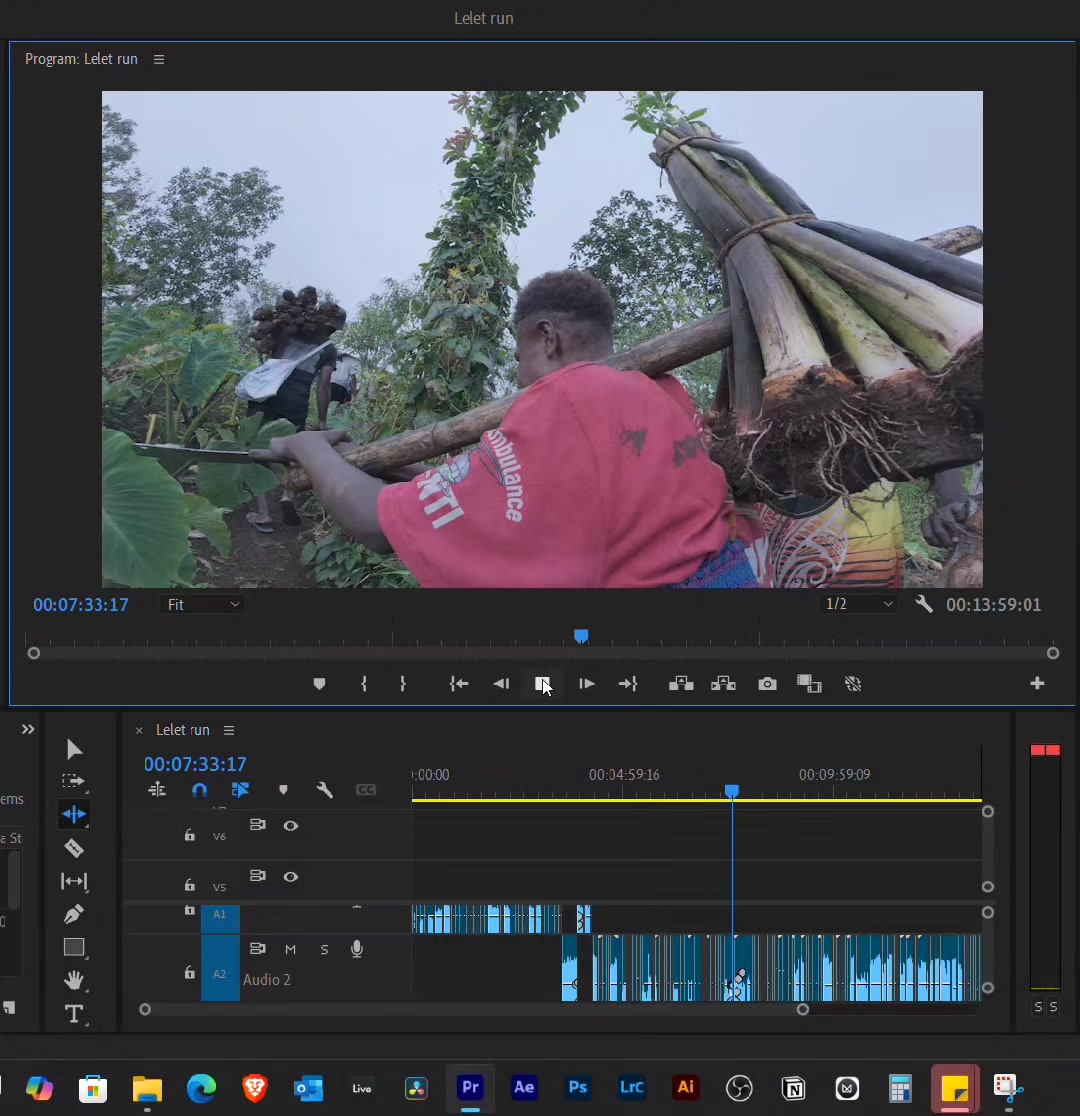Viewport: 1080px width, 1116px height.
Task: Open the Fit zoom level dropdown
Action: tap(203, 605)
